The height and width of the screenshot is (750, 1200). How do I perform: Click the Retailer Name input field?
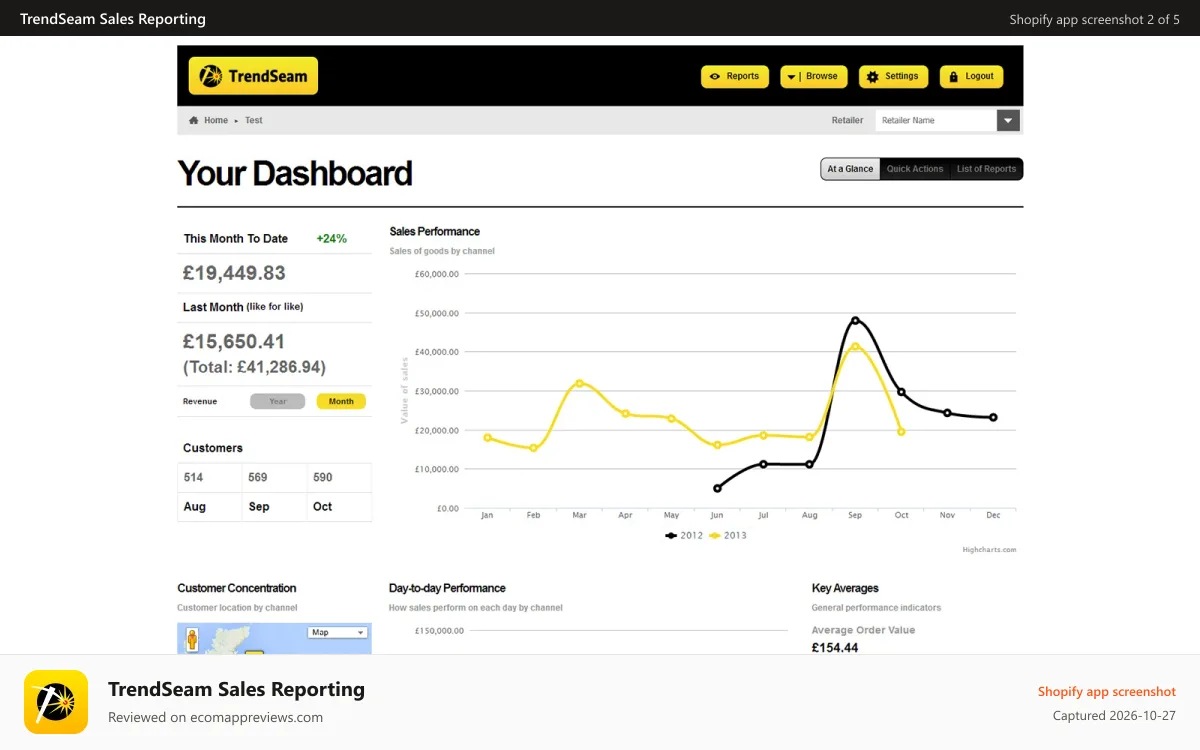[936, 120]
